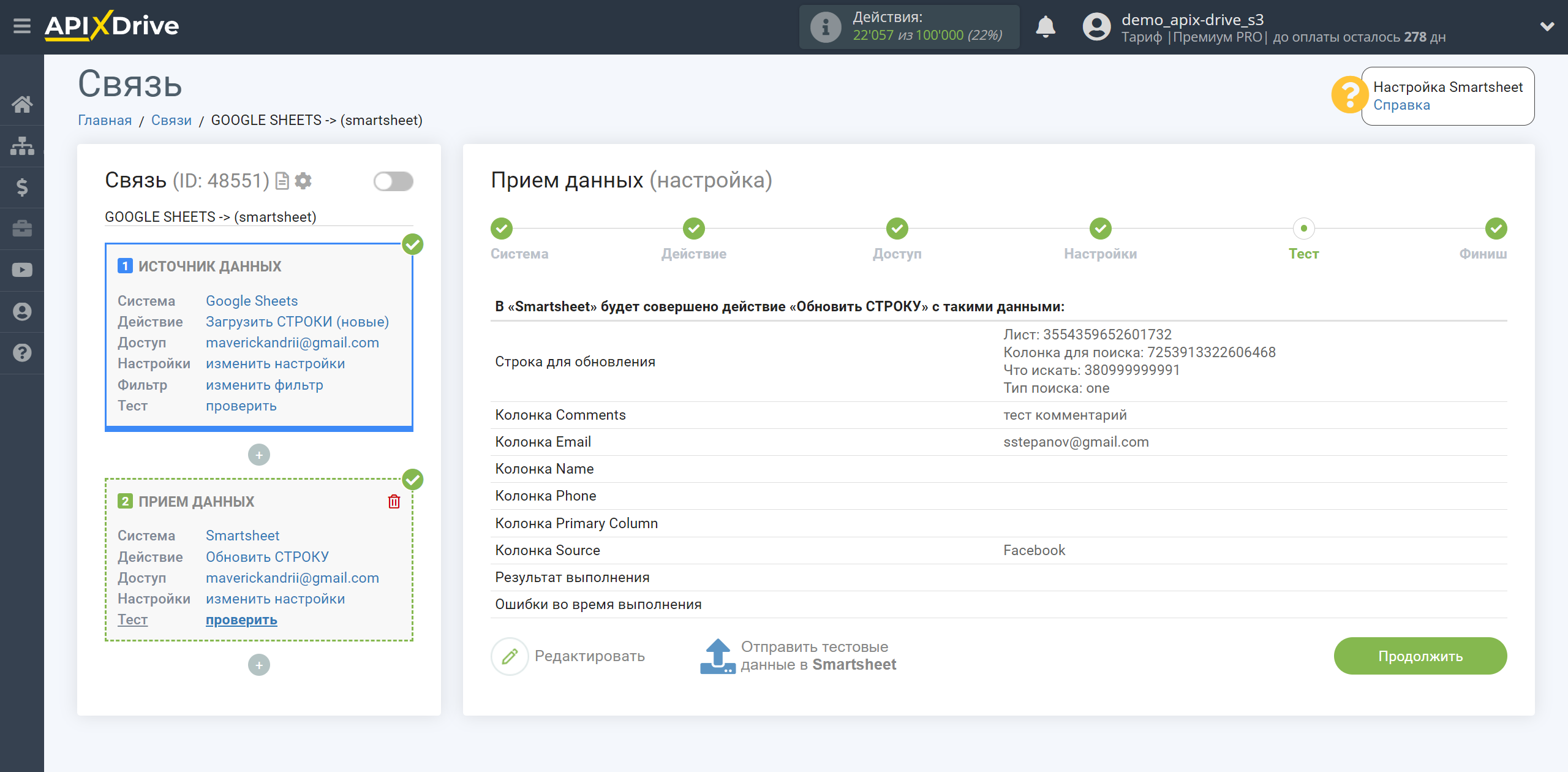Open the source maverickandrii@gmail.com access link
The height and width of the screenshot is (772, 1568).
292,342
